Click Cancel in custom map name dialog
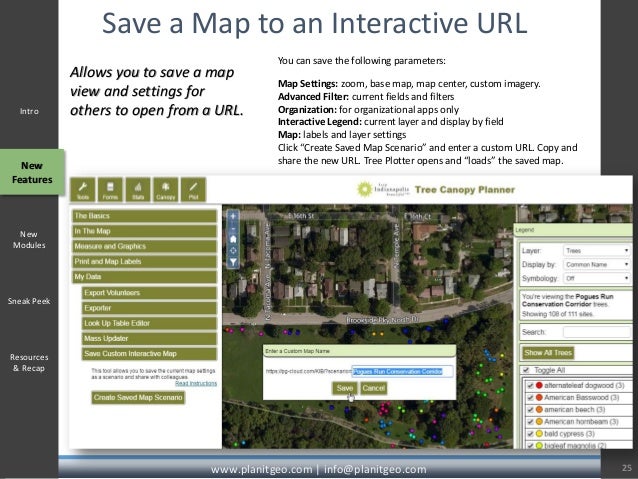Screen dimensions: 638x479 coord(374,388)
